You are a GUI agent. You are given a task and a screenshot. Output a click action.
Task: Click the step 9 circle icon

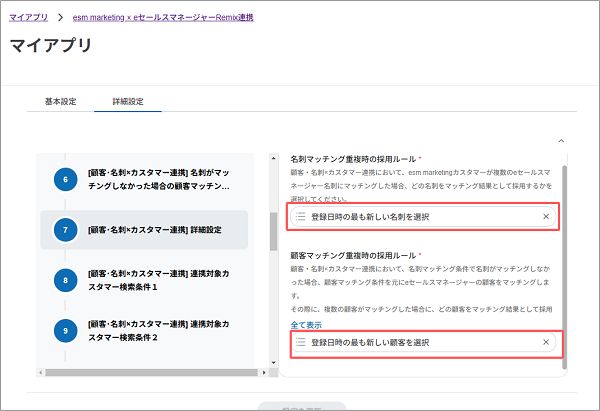[x=65, y=332]
